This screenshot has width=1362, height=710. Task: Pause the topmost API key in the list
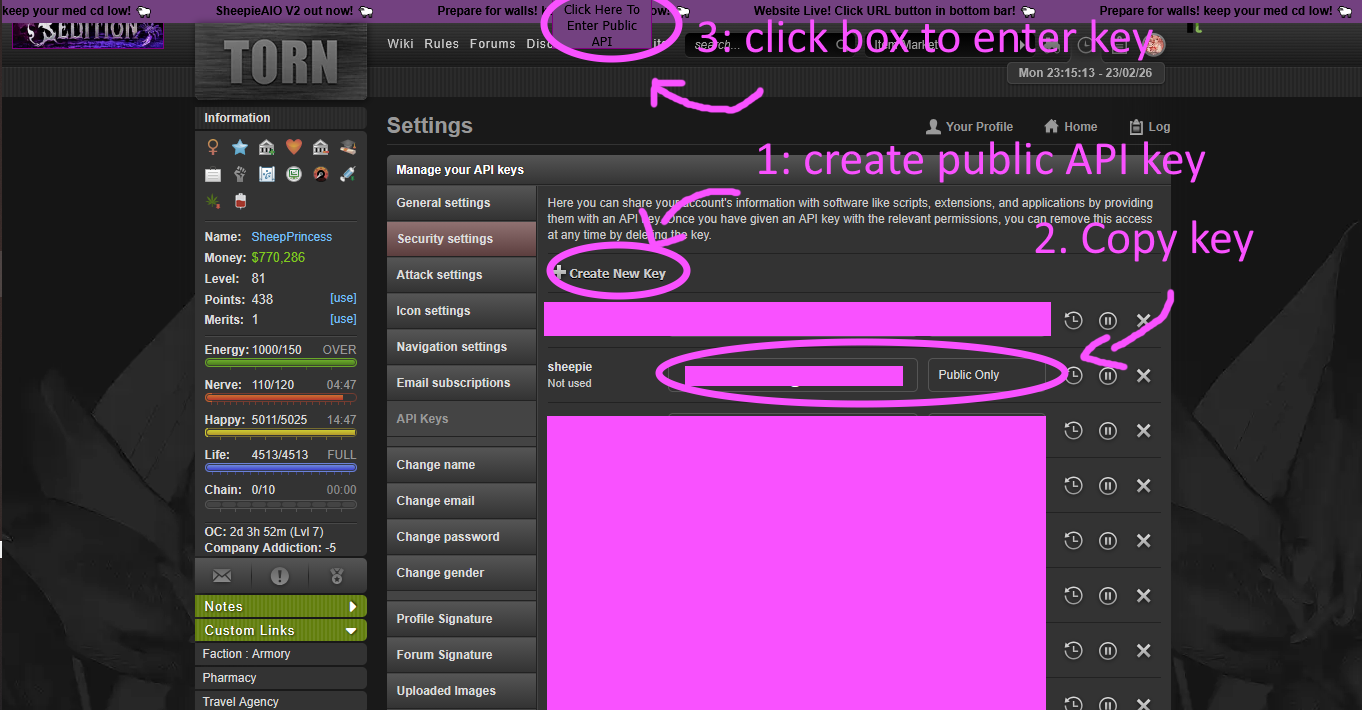pyautogui.click(x=1107, y=320)
